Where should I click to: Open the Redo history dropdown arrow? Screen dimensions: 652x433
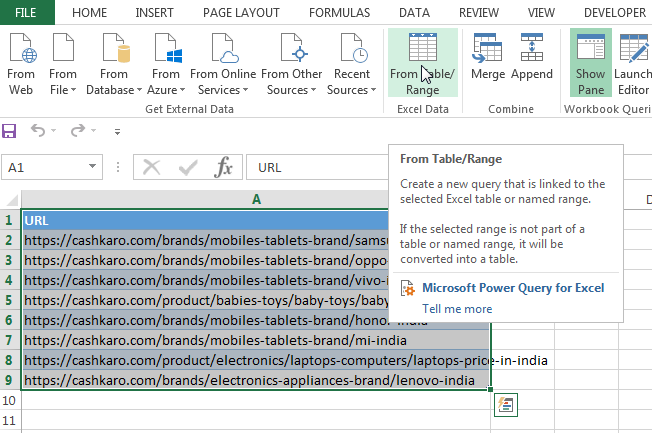pyautogui.click(x=94, y=131)
